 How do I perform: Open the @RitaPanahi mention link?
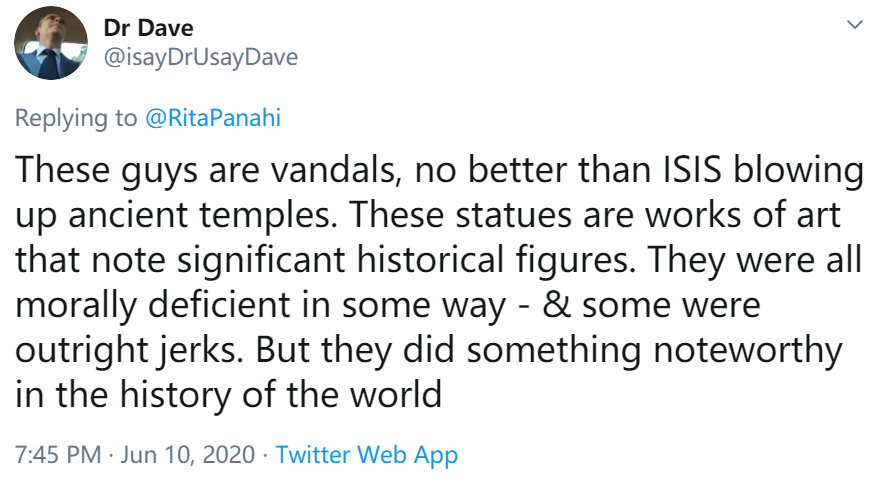(213, 117)
